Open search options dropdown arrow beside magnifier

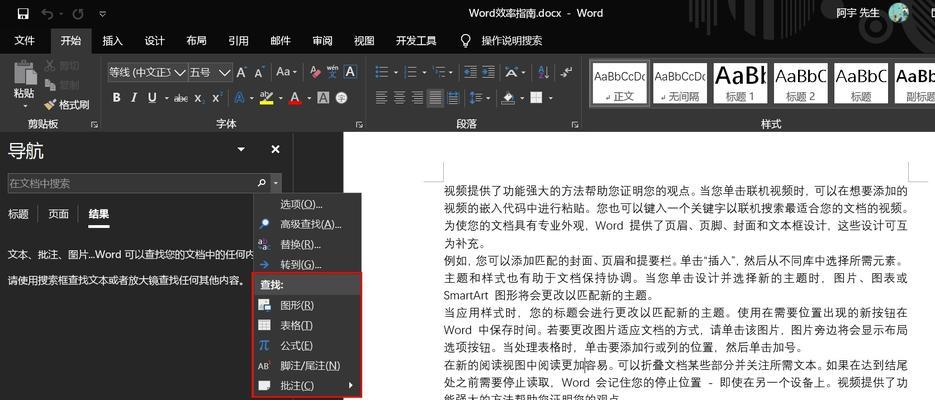[x=275, y=183]
